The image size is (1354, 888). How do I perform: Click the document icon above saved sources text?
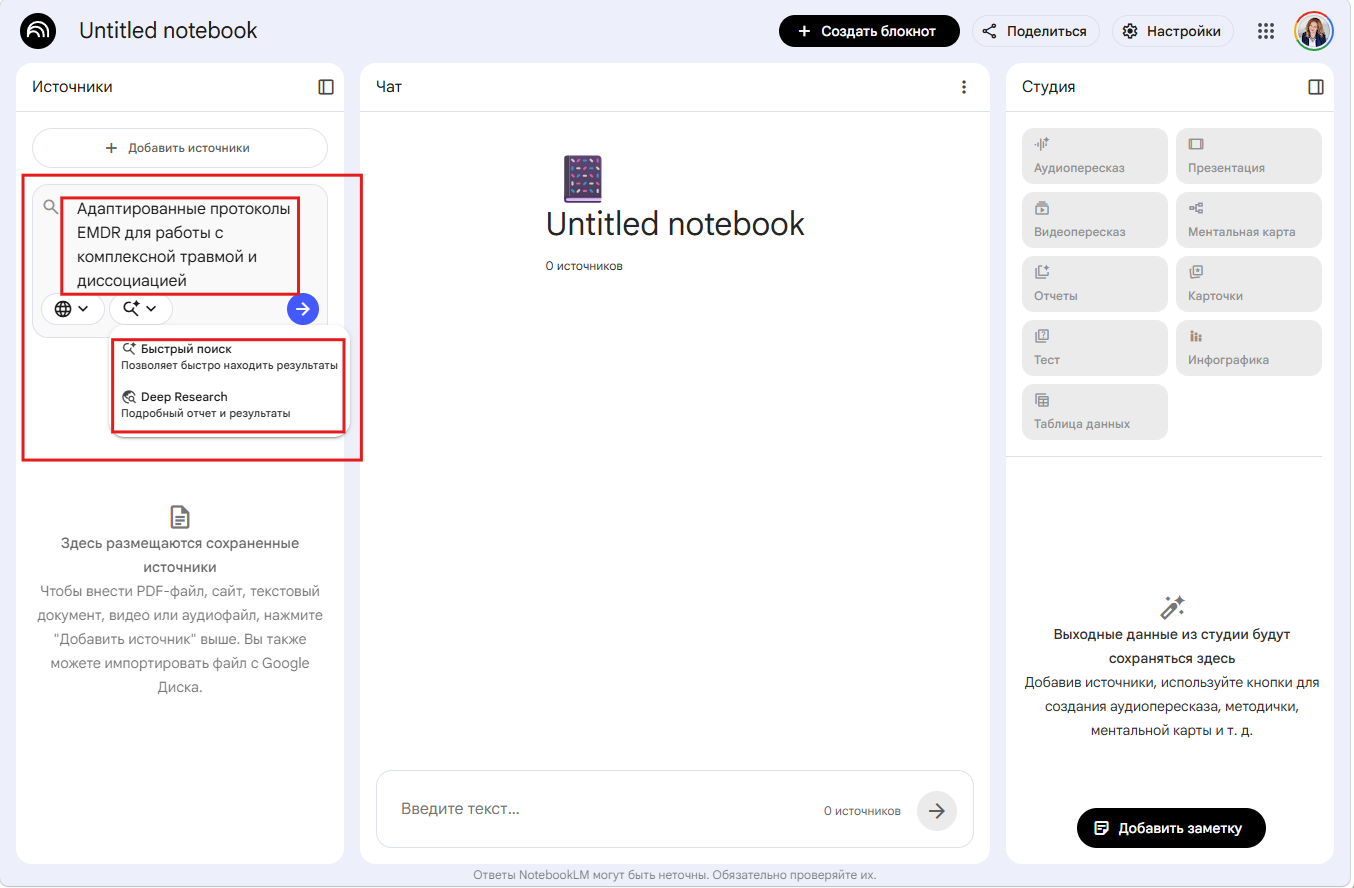(180, 517)
